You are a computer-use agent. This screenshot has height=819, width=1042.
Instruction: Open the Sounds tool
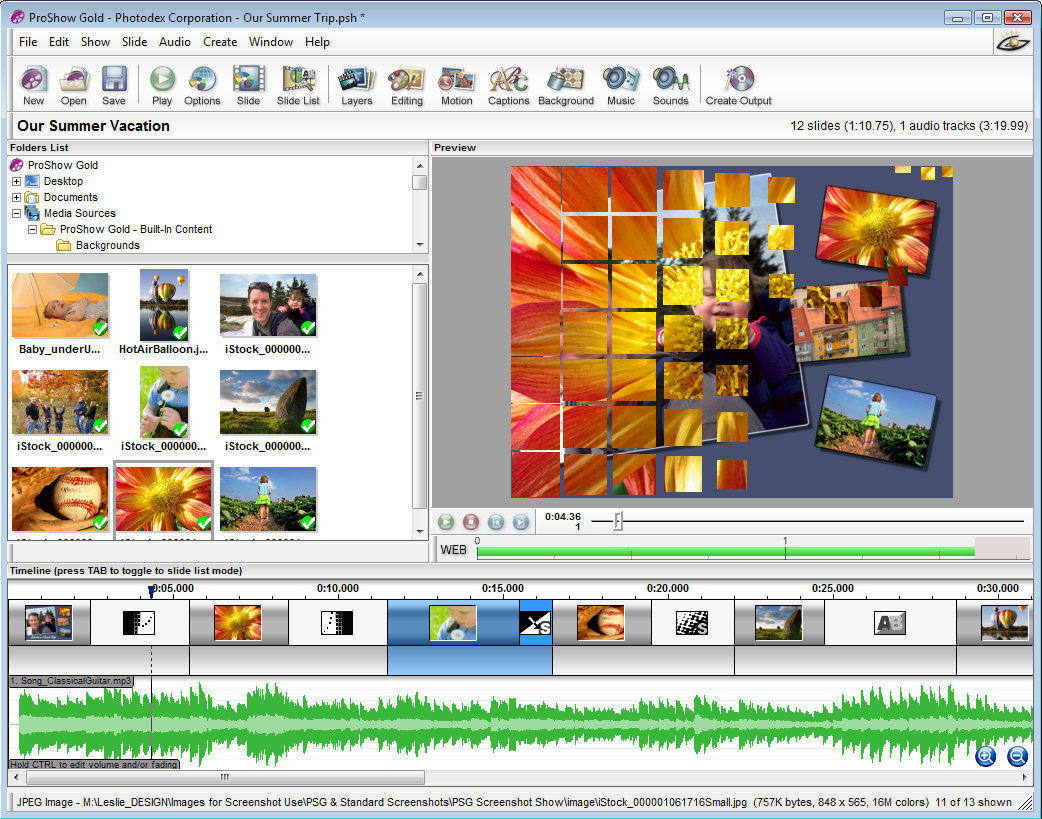point(671,85)
